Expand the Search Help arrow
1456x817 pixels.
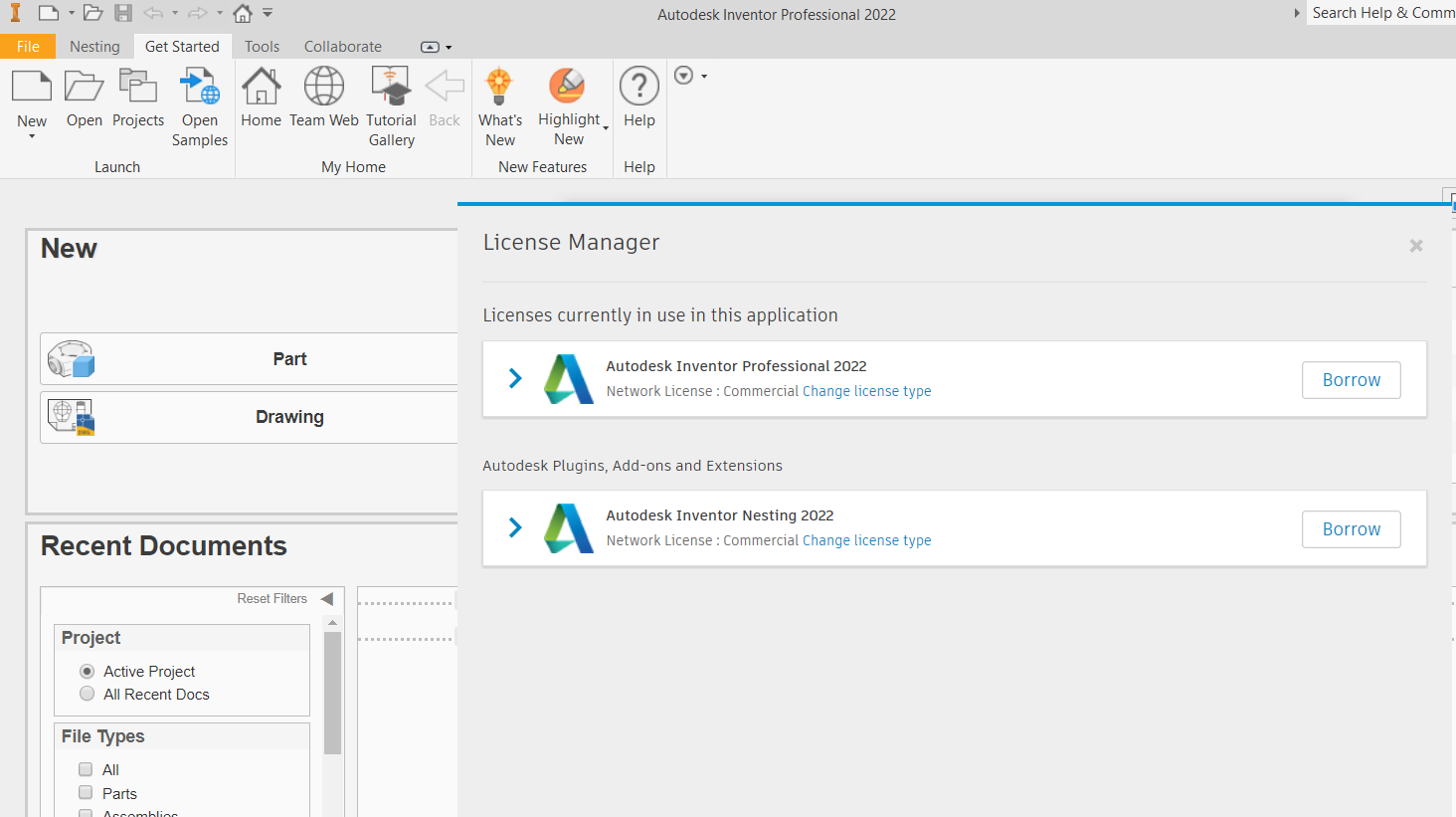[1297, 13]
